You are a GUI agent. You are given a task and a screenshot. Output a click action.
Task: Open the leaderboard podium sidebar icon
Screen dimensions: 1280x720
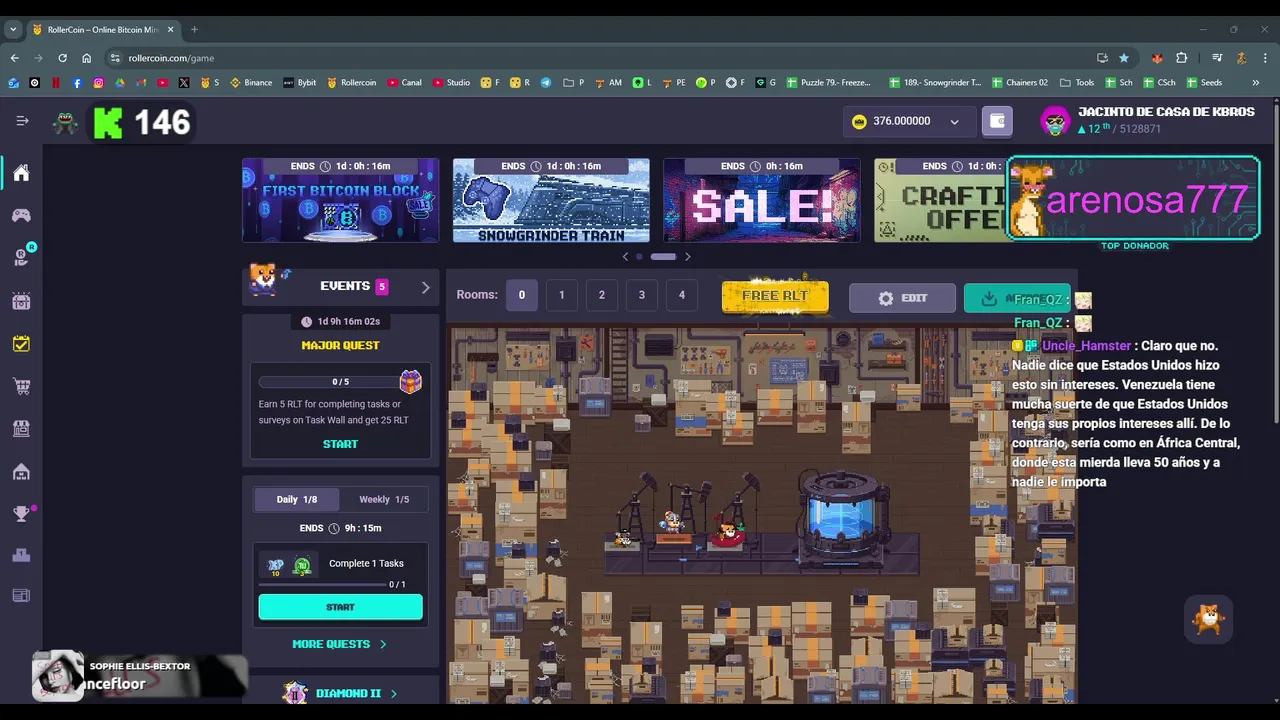point(21,555)
